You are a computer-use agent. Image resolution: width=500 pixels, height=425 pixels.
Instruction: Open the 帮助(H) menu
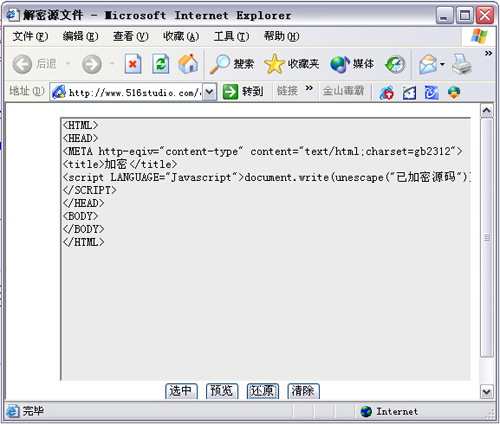coord(281,36)
